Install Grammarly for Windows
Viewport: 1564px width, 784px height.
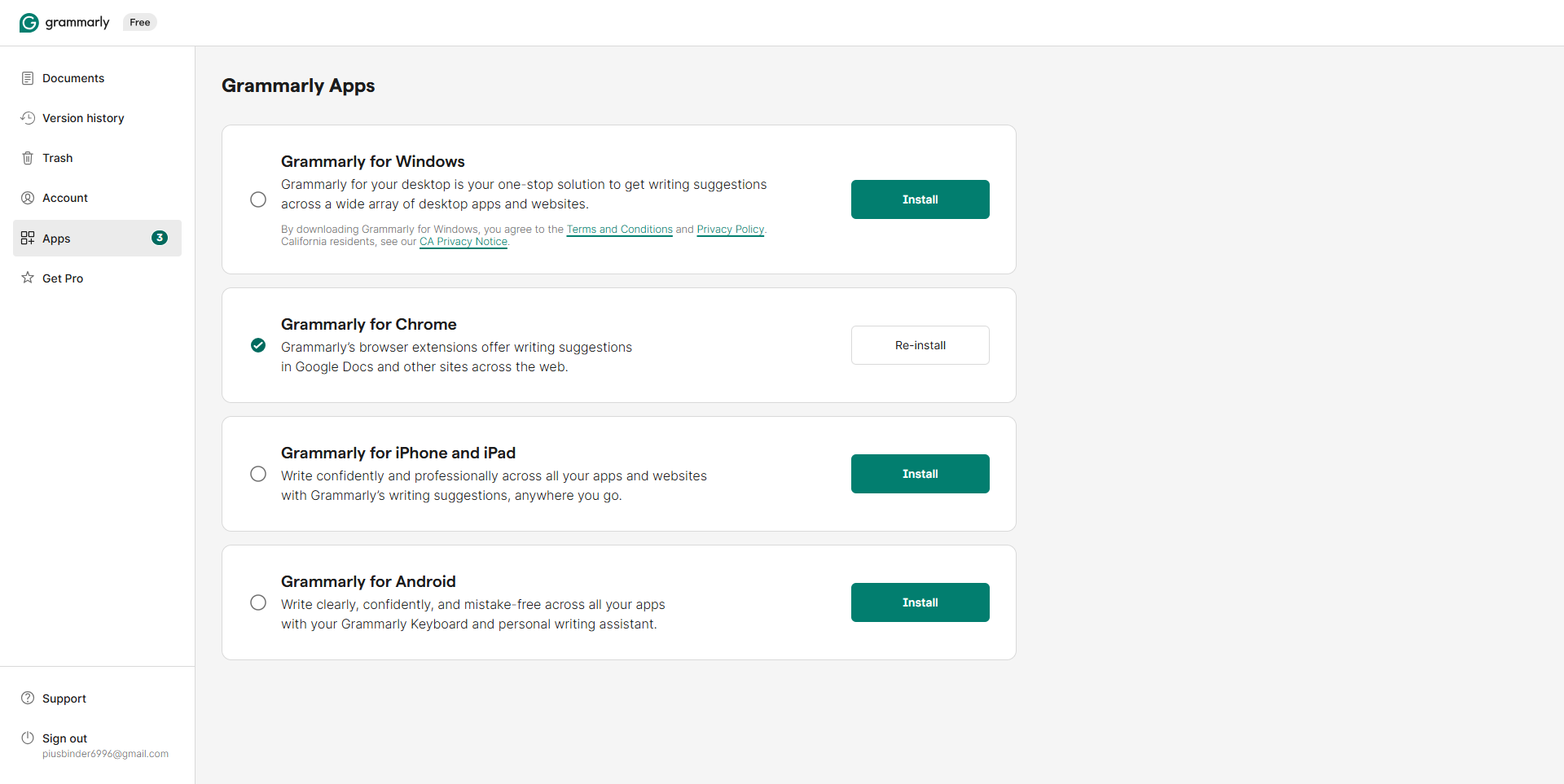(920, 199)
